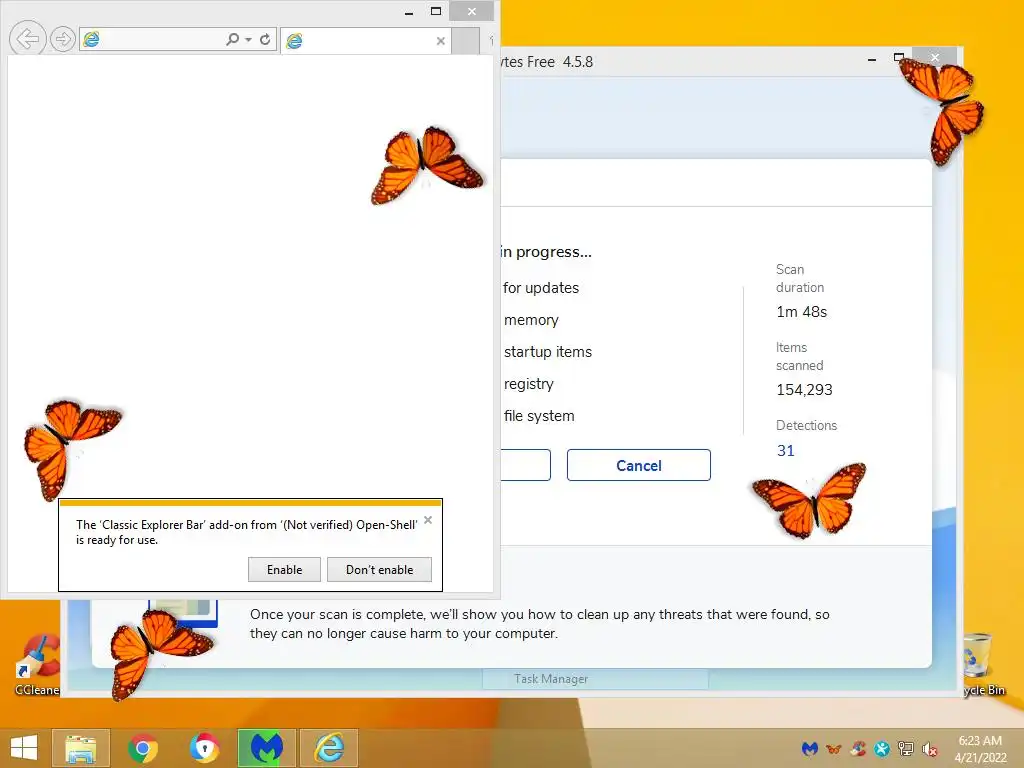
Task: Click the CCleaner tray icon
Action: pyautogui.click(x=858, y=748)
